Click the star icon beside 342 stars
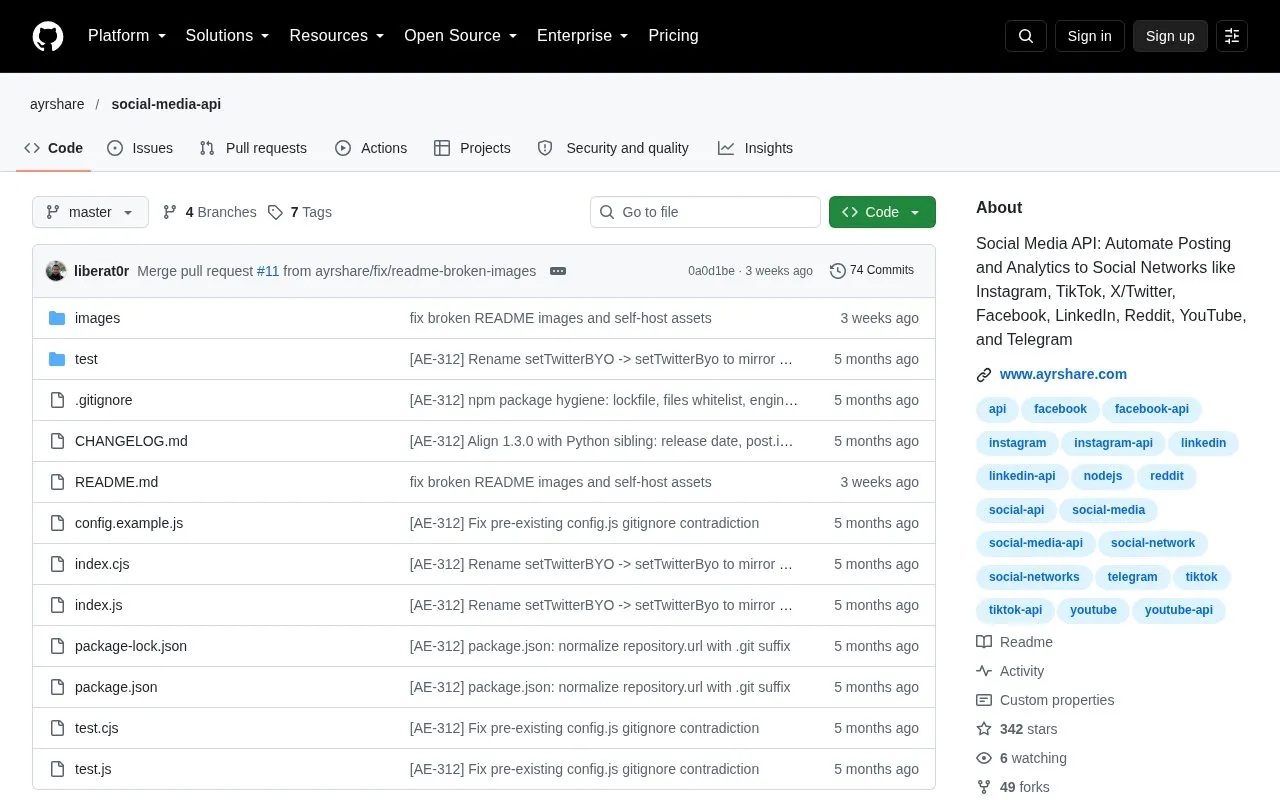This screenshot has width=1280, height=800. 984,729
